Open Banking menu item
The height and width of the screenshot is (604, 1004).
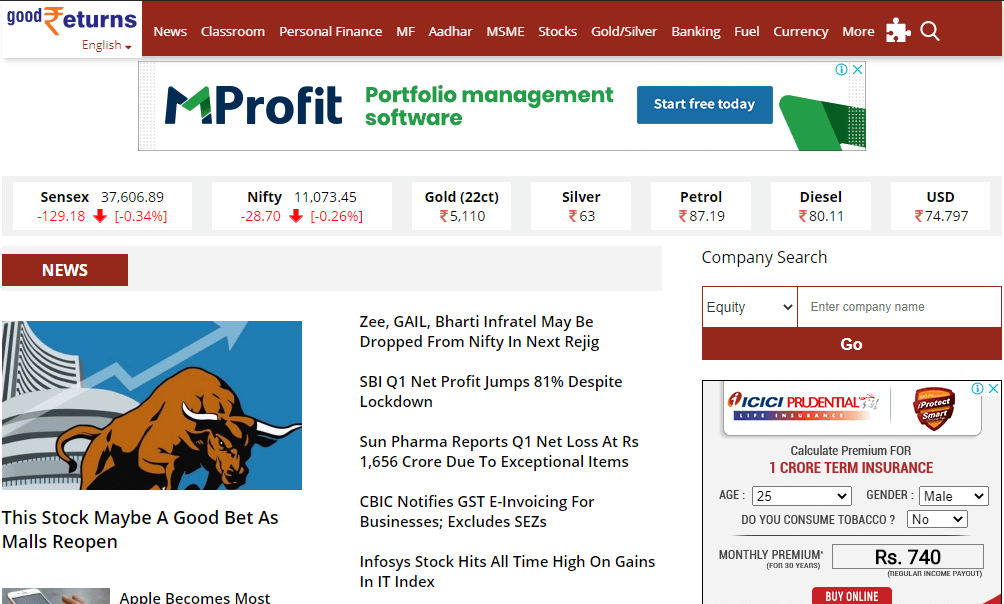(695, 31)
